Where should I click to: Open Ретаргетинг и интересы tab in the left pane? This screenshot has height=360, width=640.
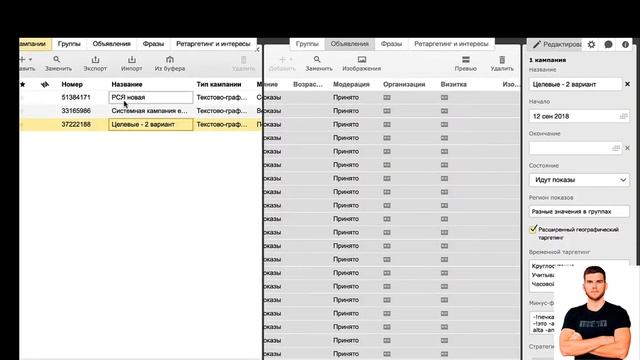pos(213,44)
